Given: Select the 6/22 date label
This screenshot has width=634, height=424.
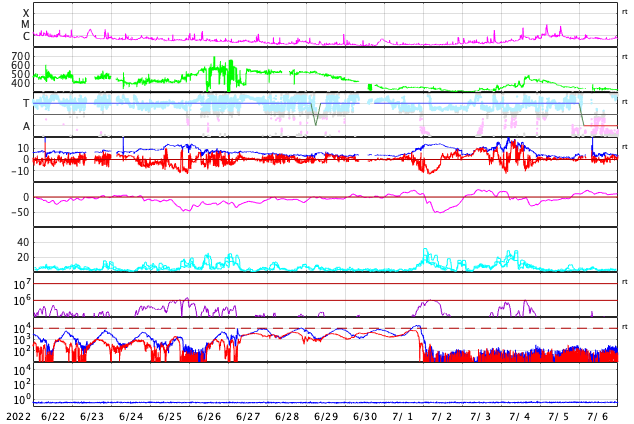Looking at the screenshot, I should coord(53,417).
